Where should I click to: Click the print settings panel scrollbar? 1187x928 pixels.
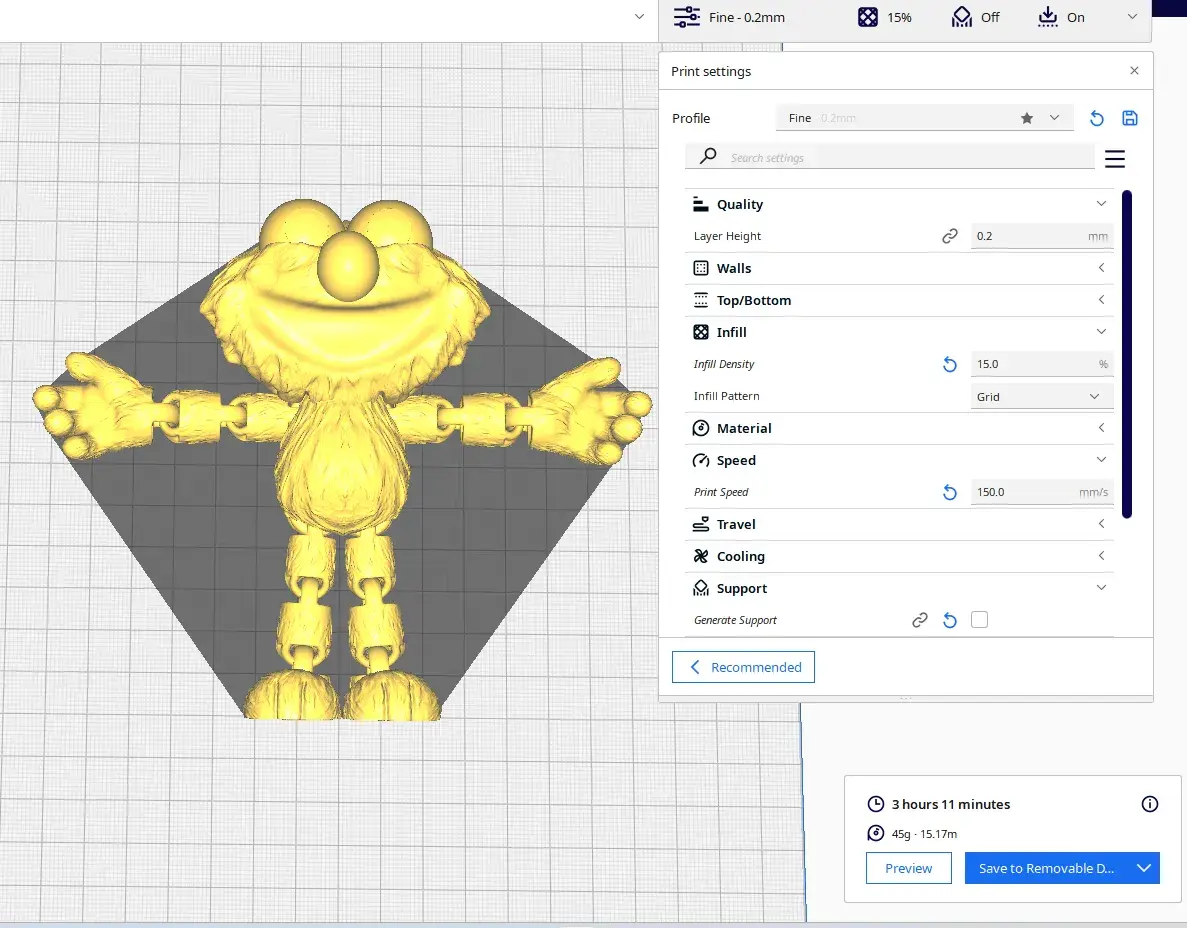(1126, 354)
